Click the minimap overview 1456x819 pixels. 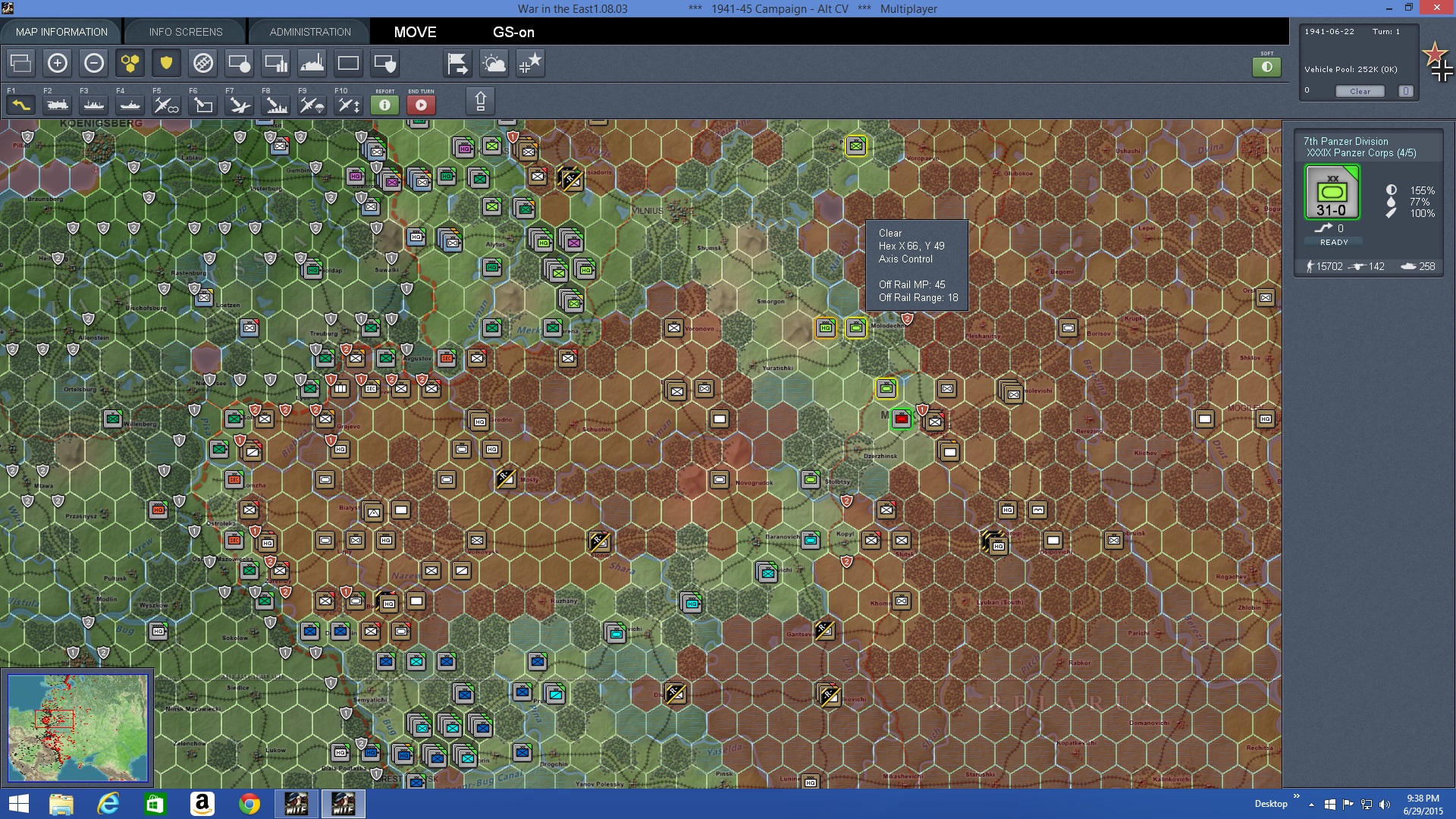point(78,728)
